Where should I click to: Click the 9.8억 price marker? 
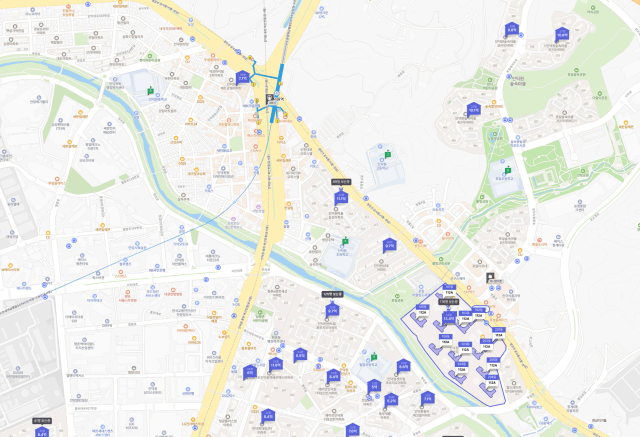pyautogui.click(x=512, y=29)
